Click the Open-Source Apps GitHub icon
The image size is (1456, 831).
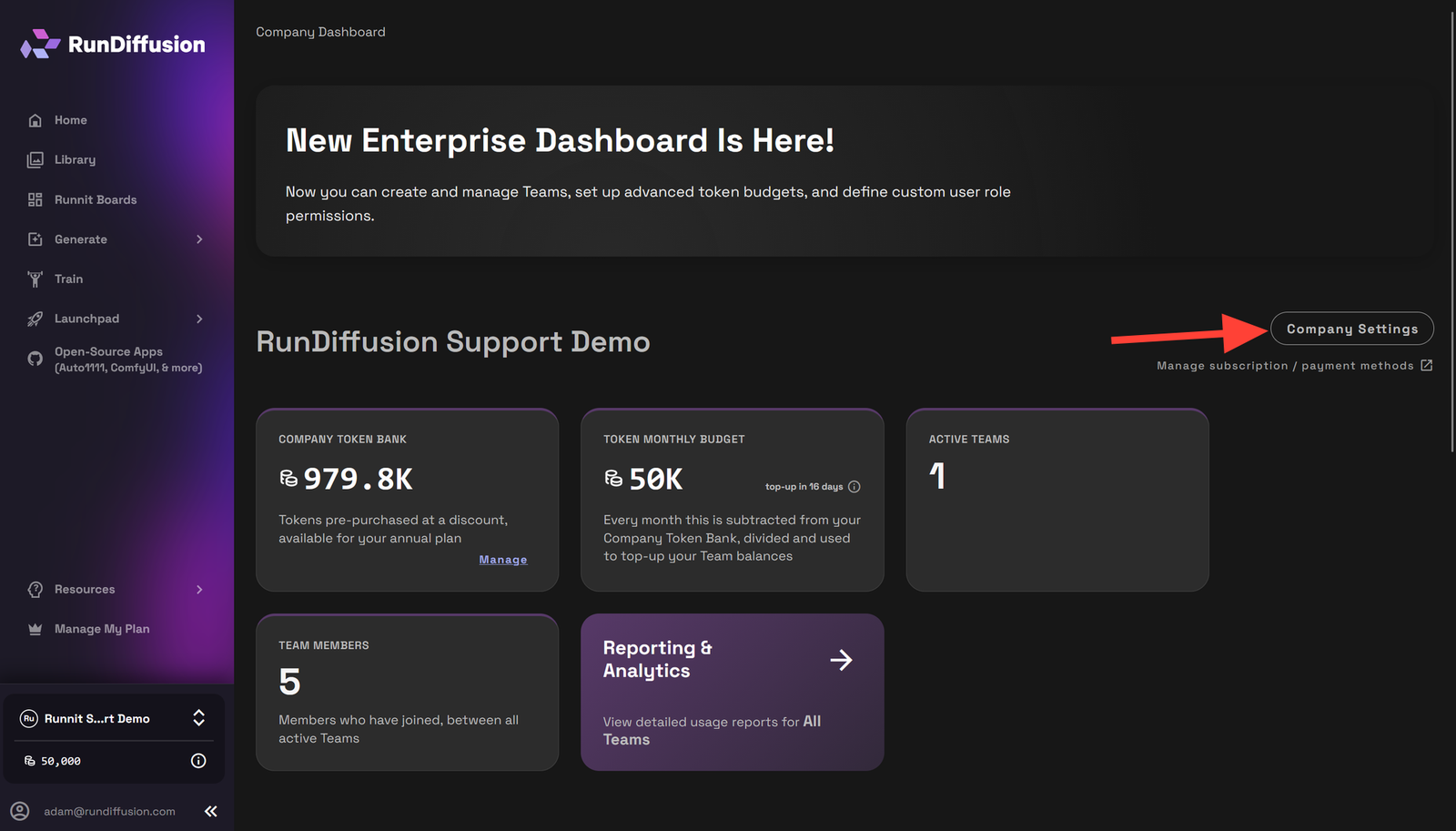coord(35,359)
